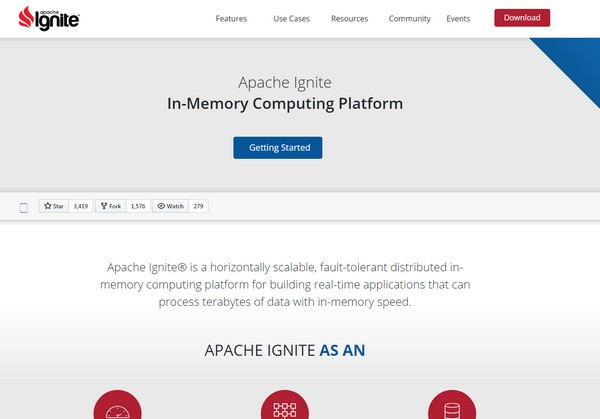
Task: Click the Apache Ignite logo
Action: tap(47, 18)
